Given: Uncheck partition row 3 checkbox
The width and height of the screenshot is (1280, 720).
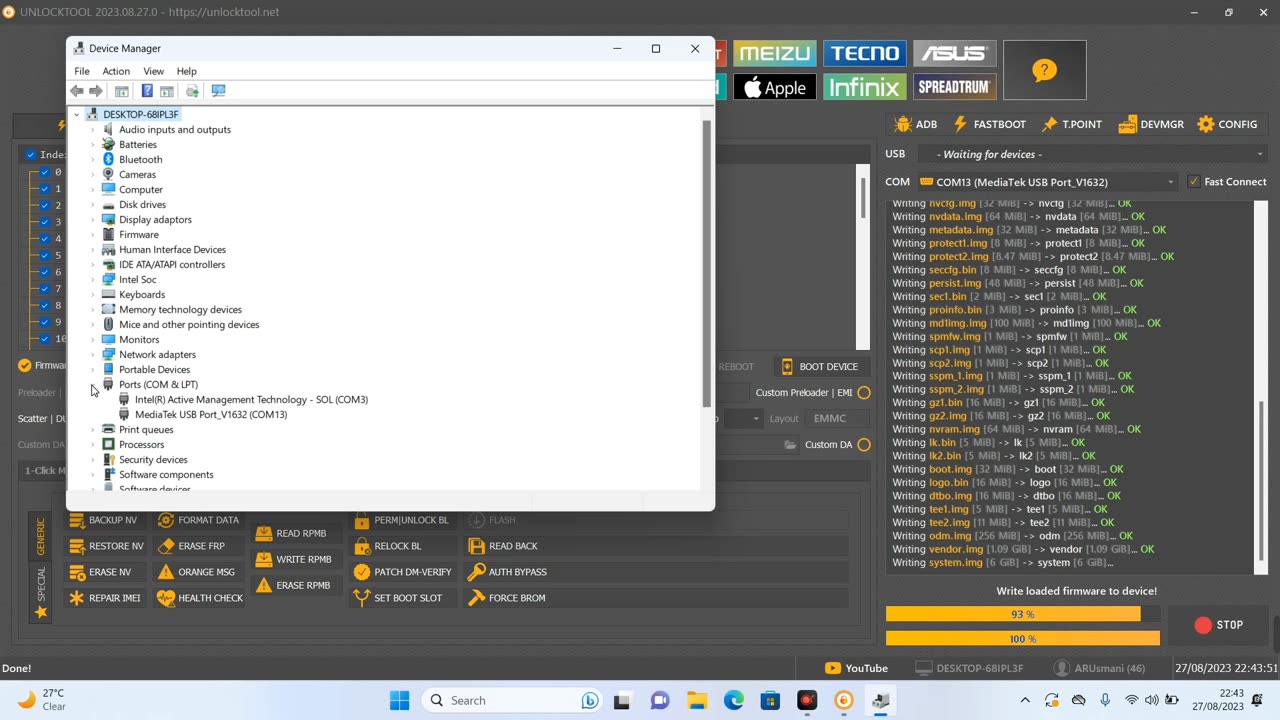Looking at the screenshot, I should pos(45,222).
